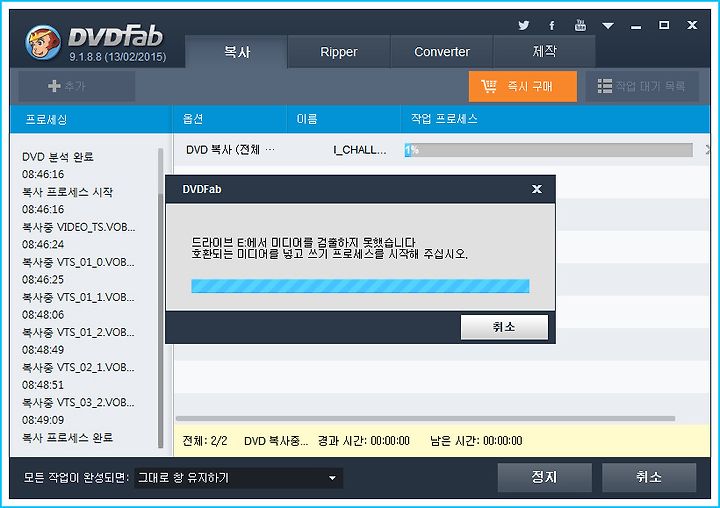Open DVDFab Twitter page icon
The image size is (720, 508).
(x=523, y=25)
